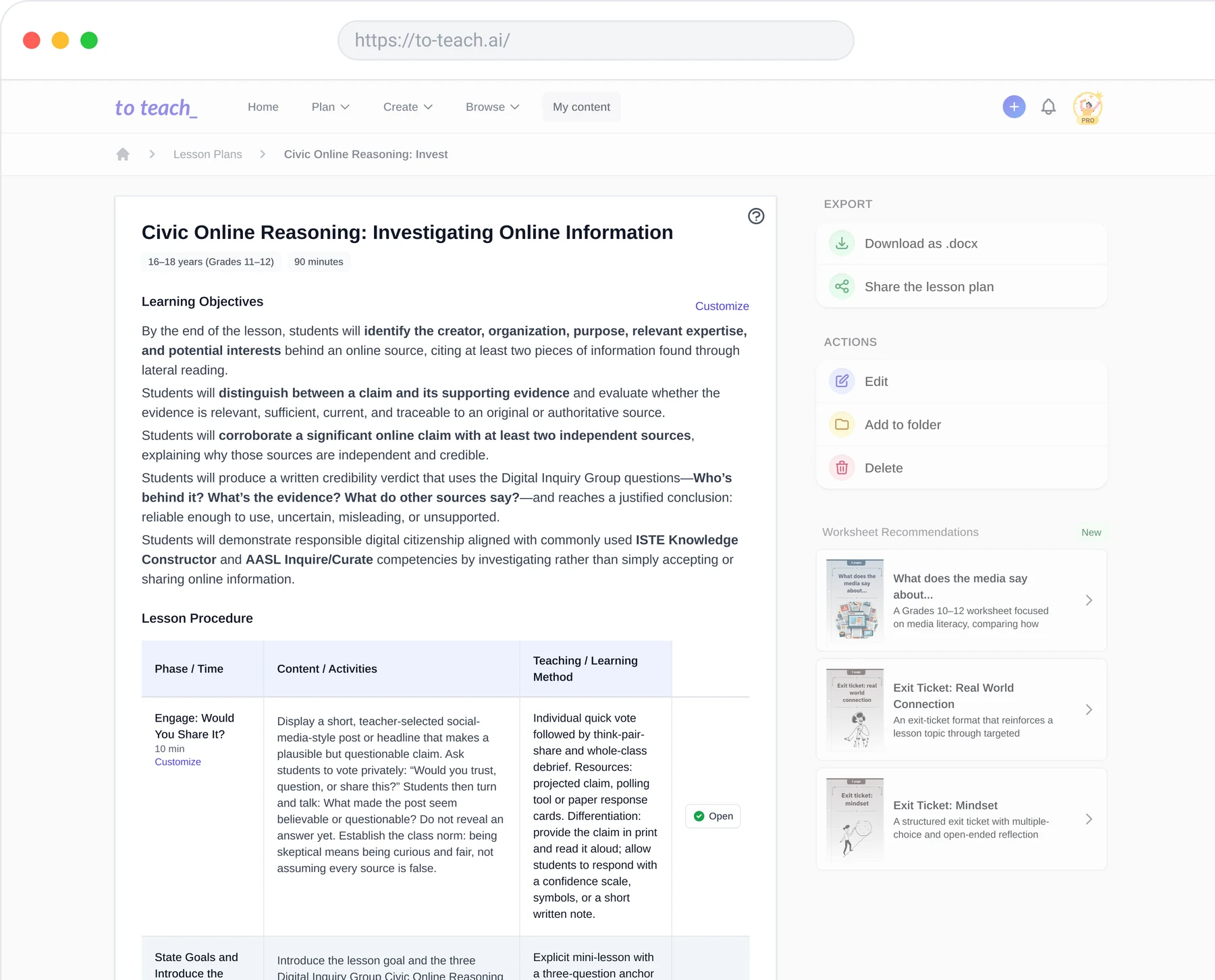Click the green check in Open badge

click(x=699, y=816)
